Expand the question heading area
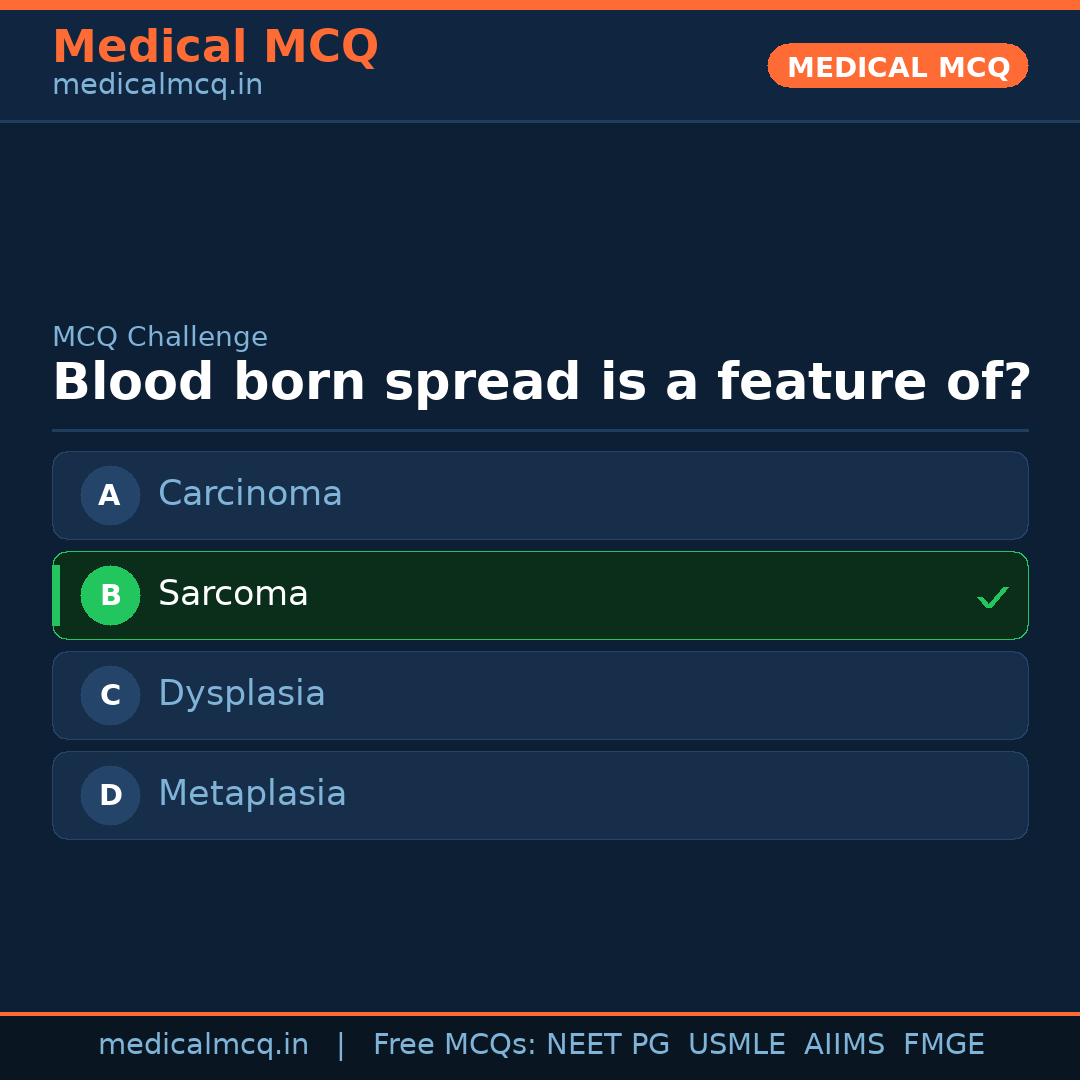 click(540, 381)
